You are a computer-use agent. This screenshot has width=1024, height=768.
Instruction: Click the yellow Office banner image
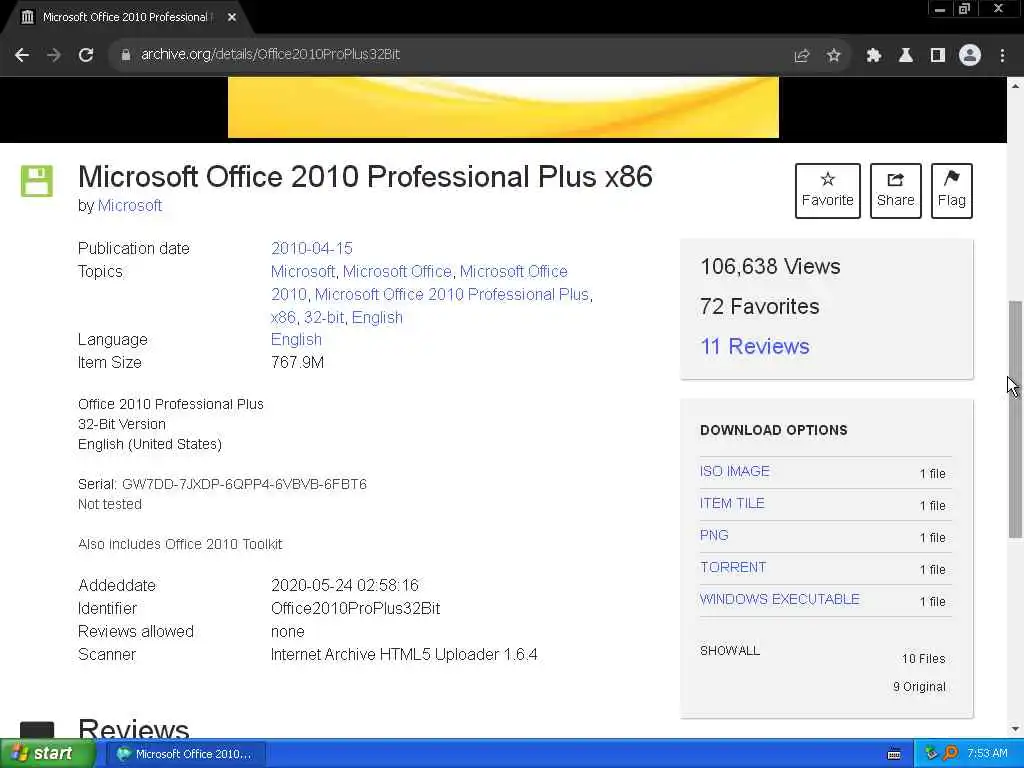(503, 107)
